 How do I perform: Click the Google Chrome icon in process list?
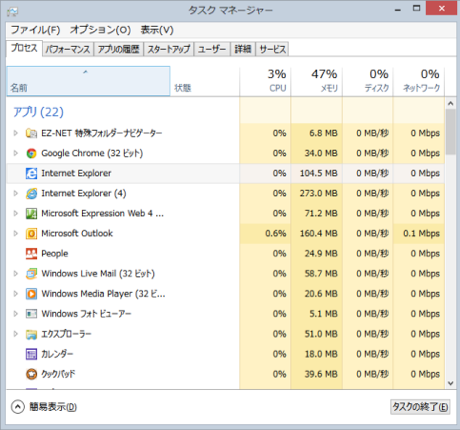(x=31, y=153)
